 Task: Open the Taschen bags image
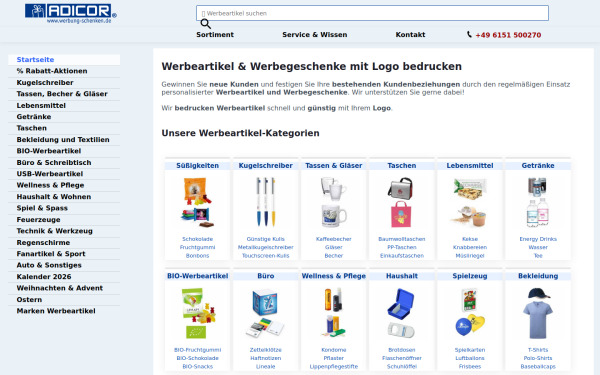point(401,202)
